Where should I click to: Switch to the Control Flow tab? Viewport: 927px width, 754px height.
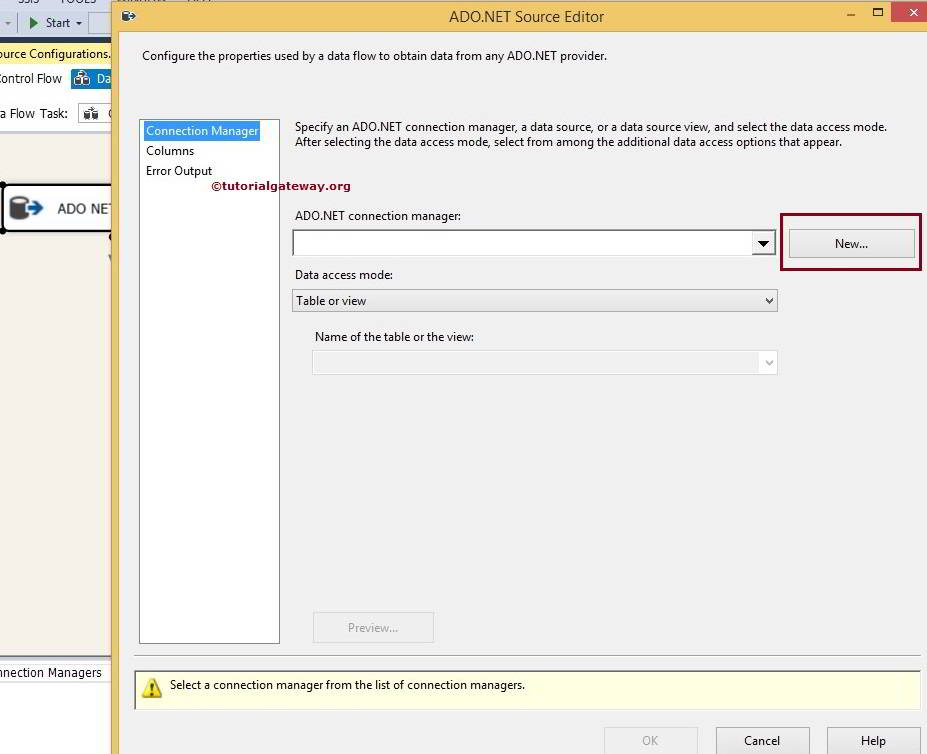click(x=30, y=79)
